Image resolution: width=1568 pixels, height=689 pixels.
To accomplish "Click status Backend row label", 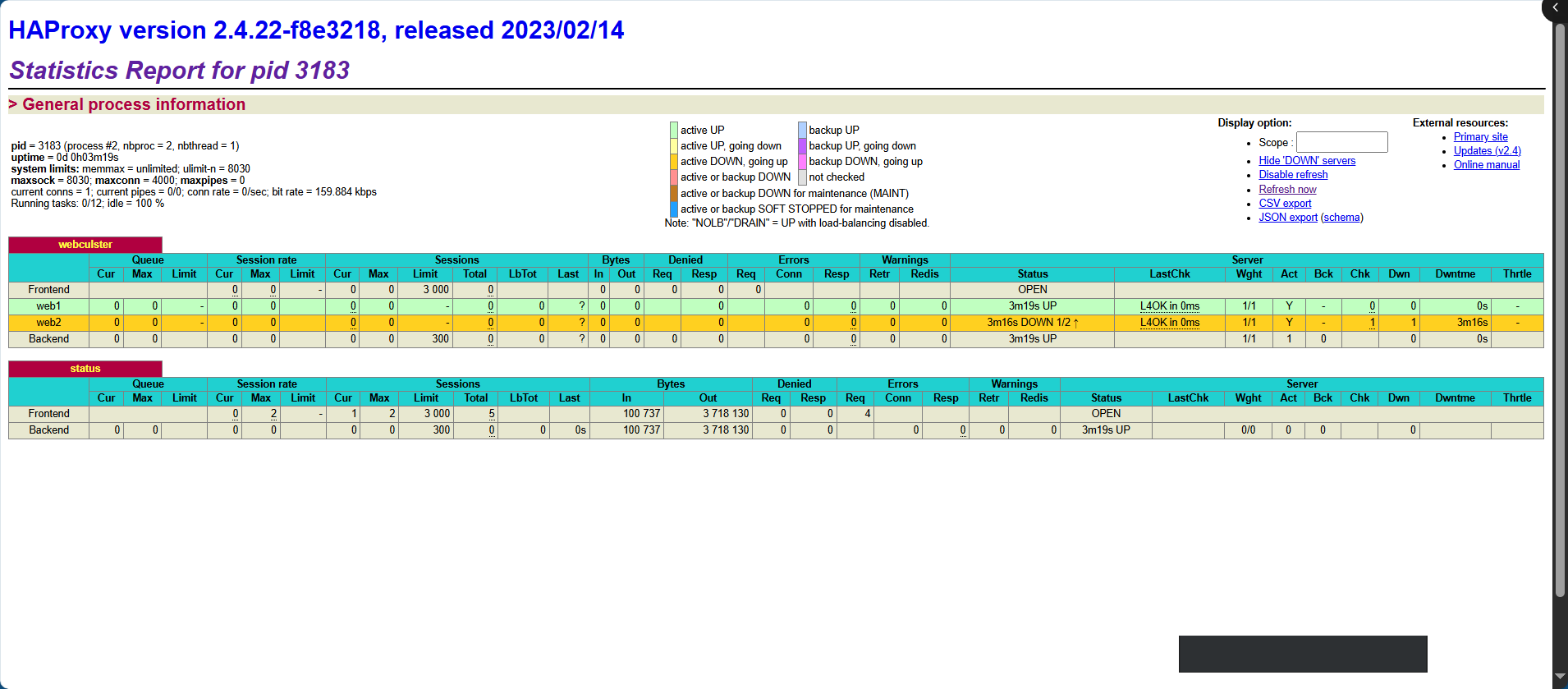I will pyautogui.click(x=48, y=430).
